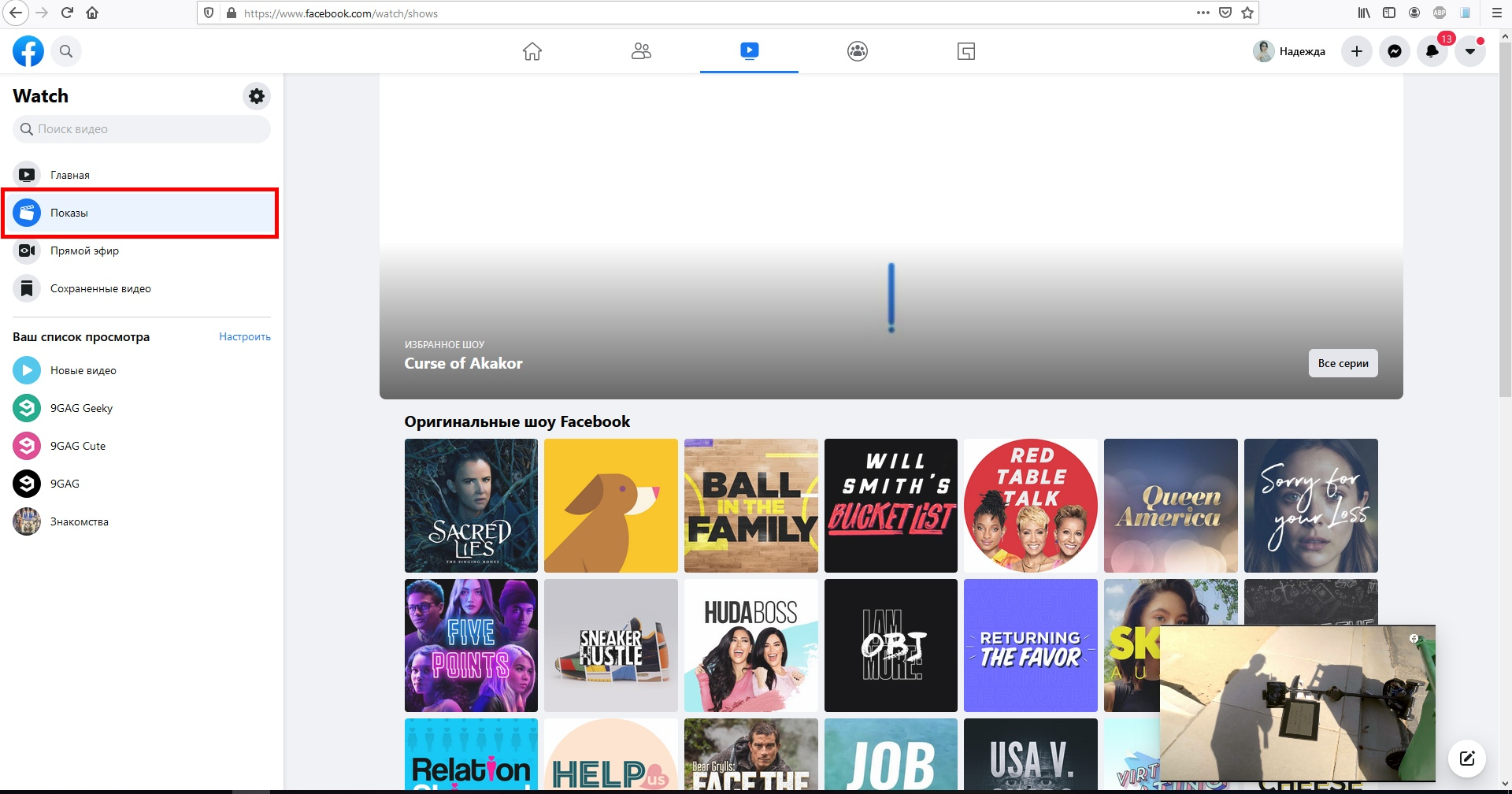Open the Gaming icon in top navigation
The image size is (1512, 794).
tap(966, 51)
